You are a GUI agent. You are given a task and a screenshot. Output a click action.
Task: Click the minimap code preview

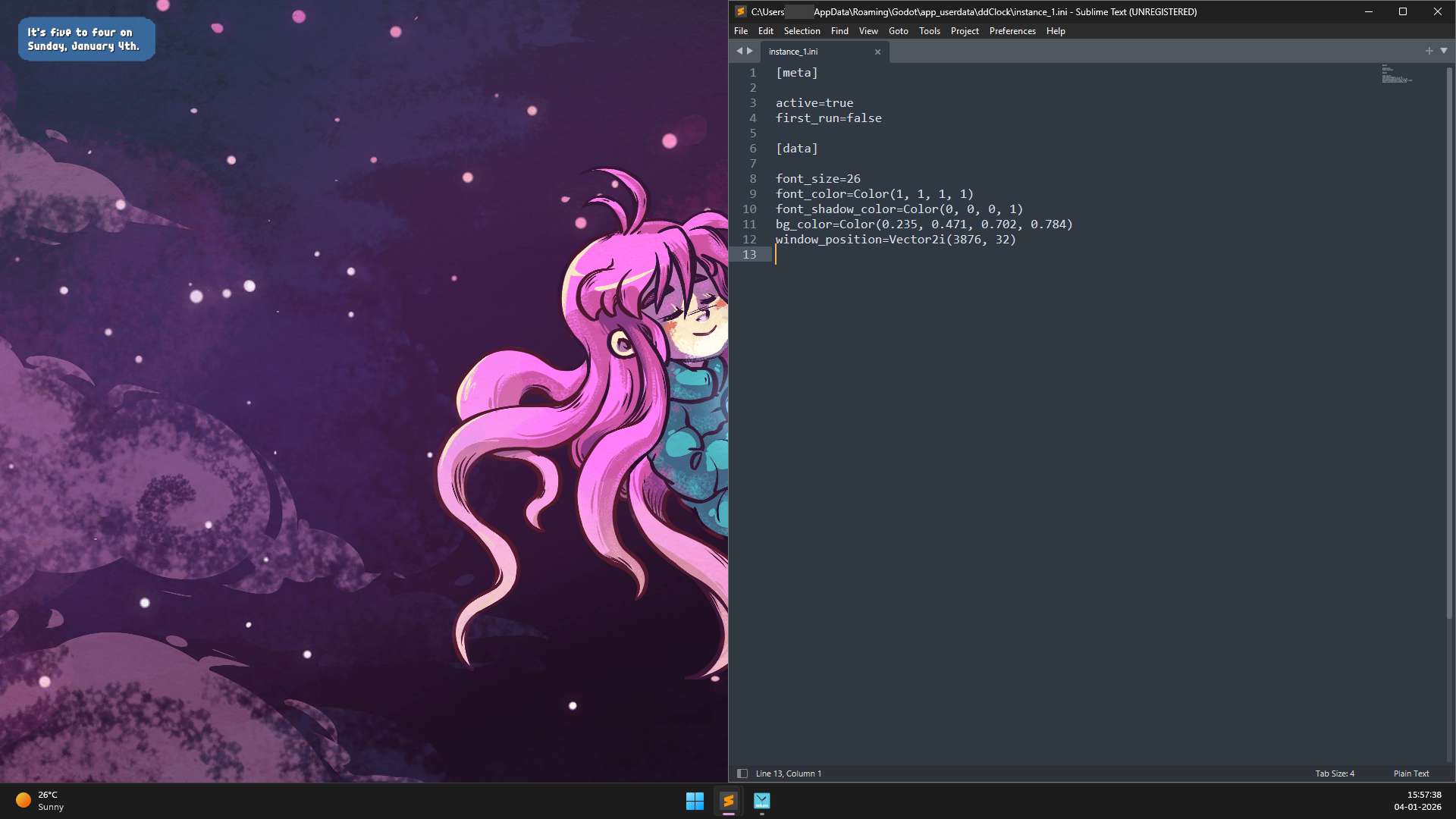1395,74
